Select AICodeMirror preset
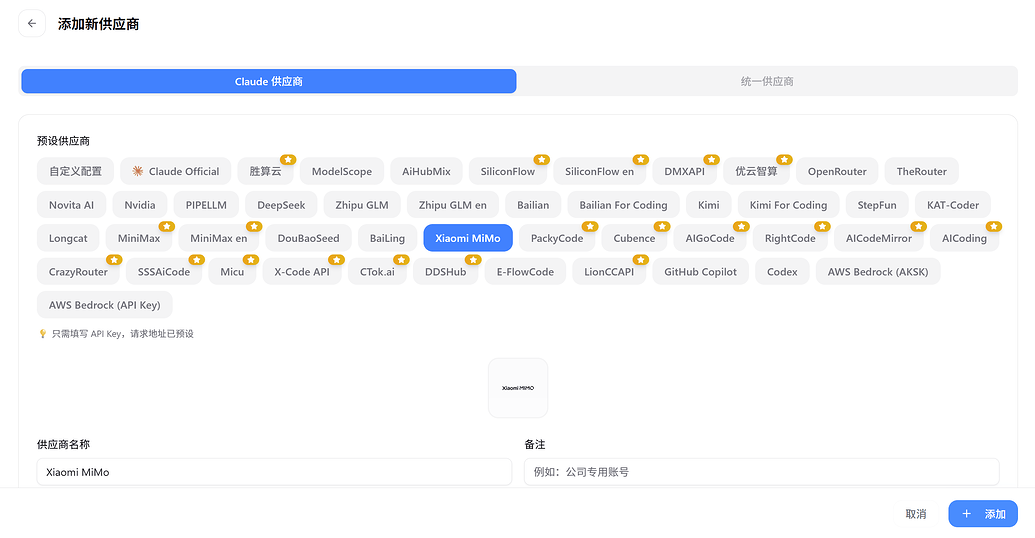Viewport: 1035px width, 538px height. 879,238
